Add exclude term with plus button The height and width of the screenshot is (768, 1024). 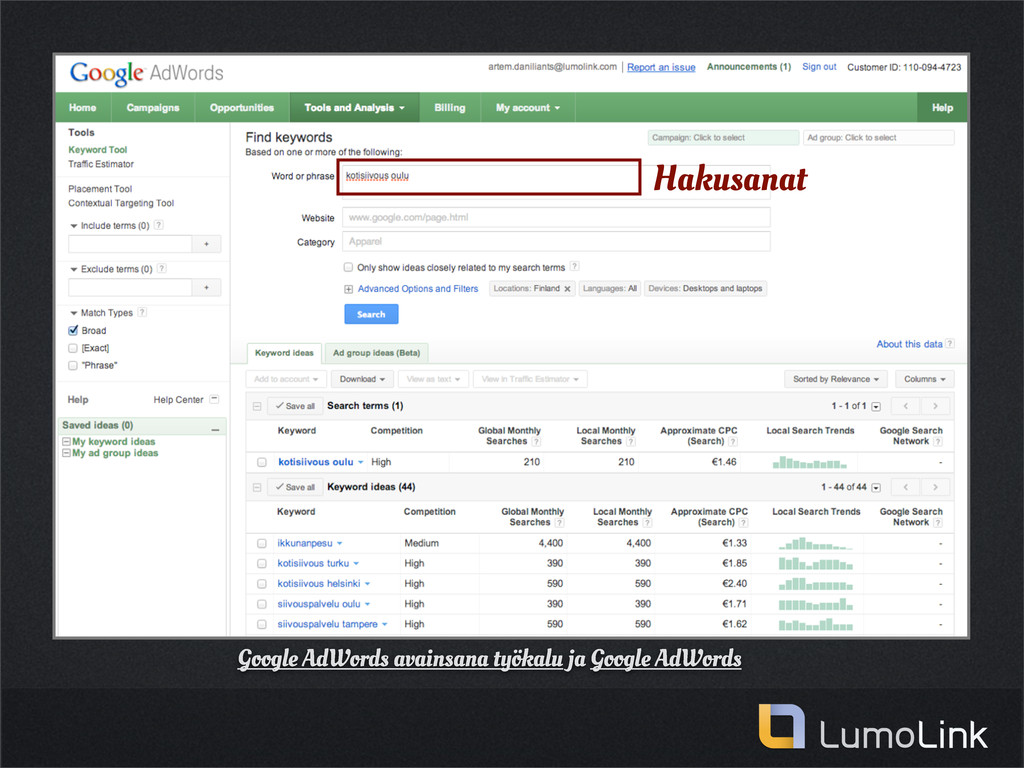coord(206,287)
